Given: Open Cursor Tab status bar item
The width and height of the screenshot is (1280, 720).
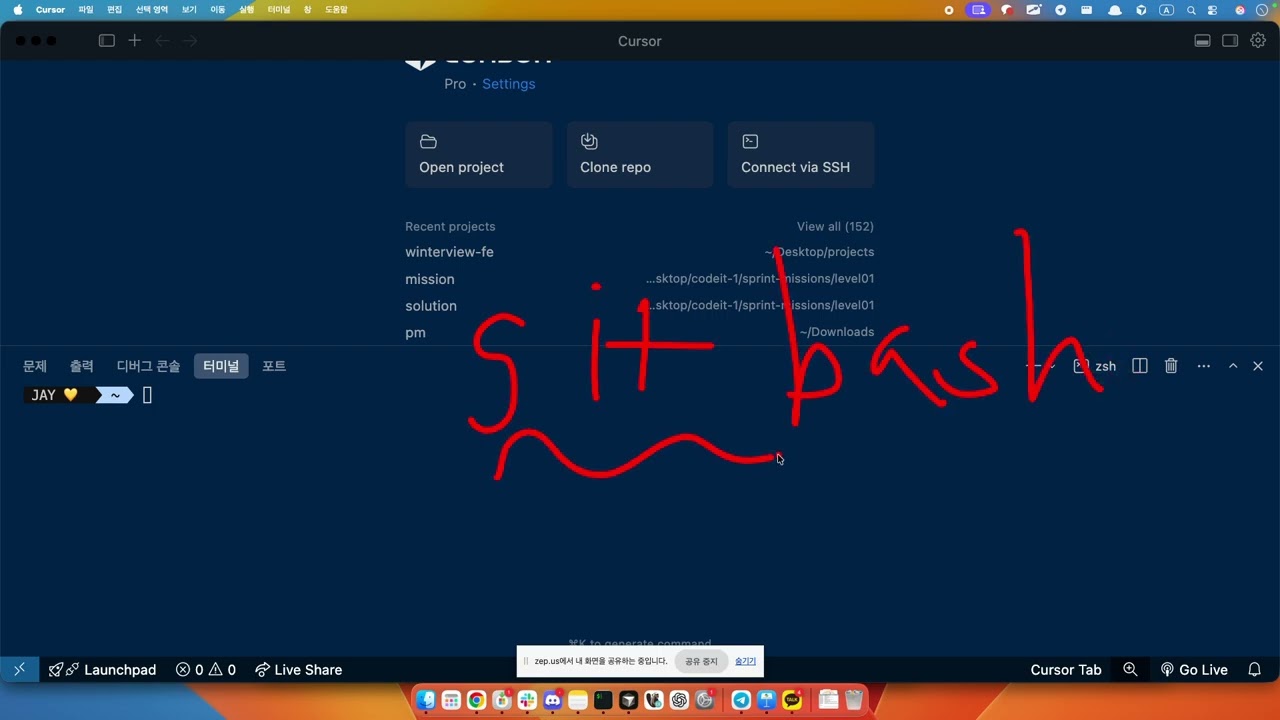Looking at the screenshot, I should [1066, 670].
